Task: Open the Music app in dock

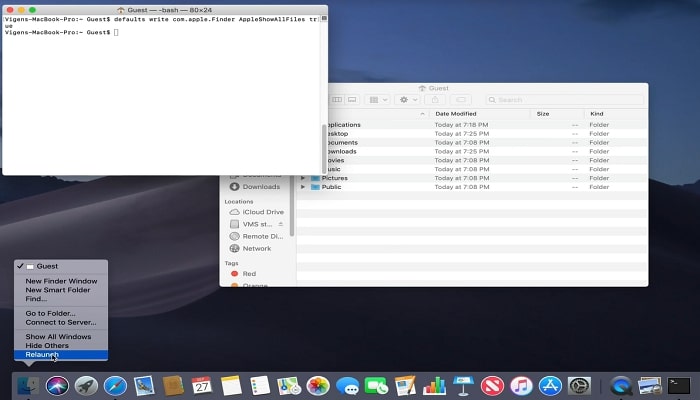Action: tap(520, 385)
